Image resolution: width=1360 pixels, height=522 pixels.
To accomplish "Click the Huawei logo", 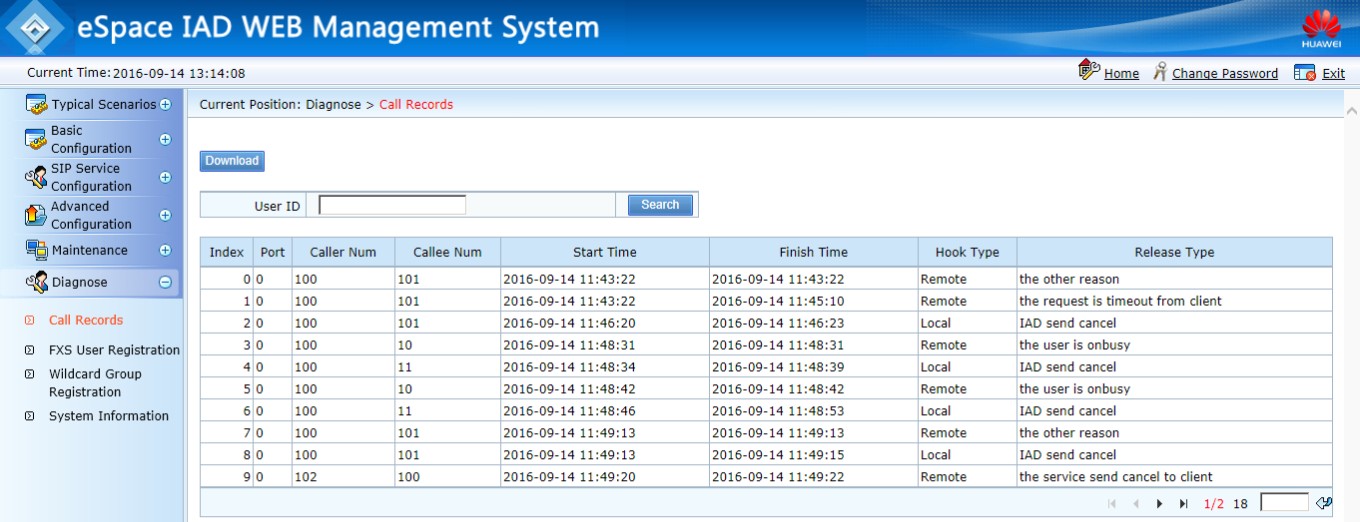I will [x=1321, y=28].
